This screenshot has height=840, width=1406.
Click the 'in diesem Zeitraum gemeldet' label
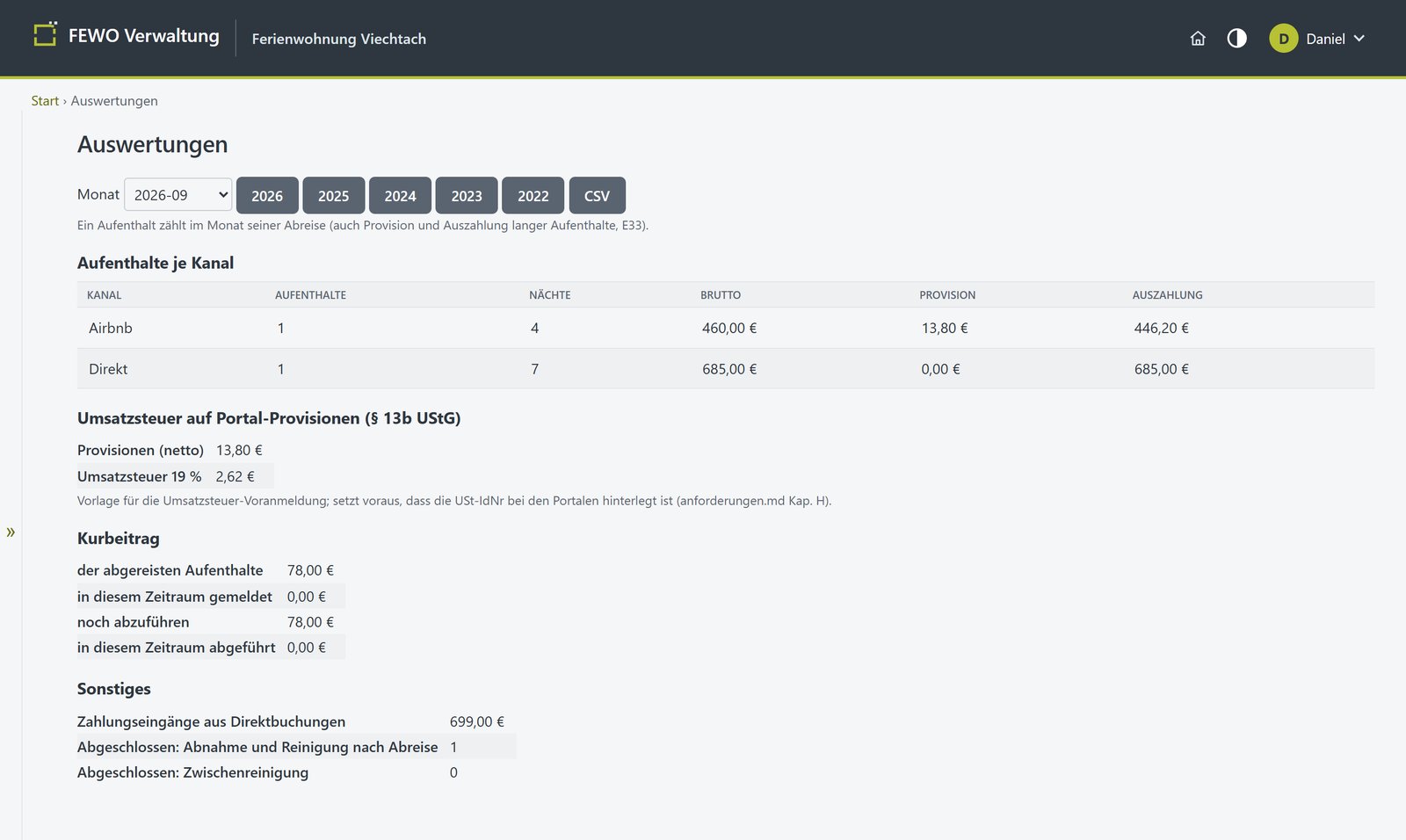[175, 597]
